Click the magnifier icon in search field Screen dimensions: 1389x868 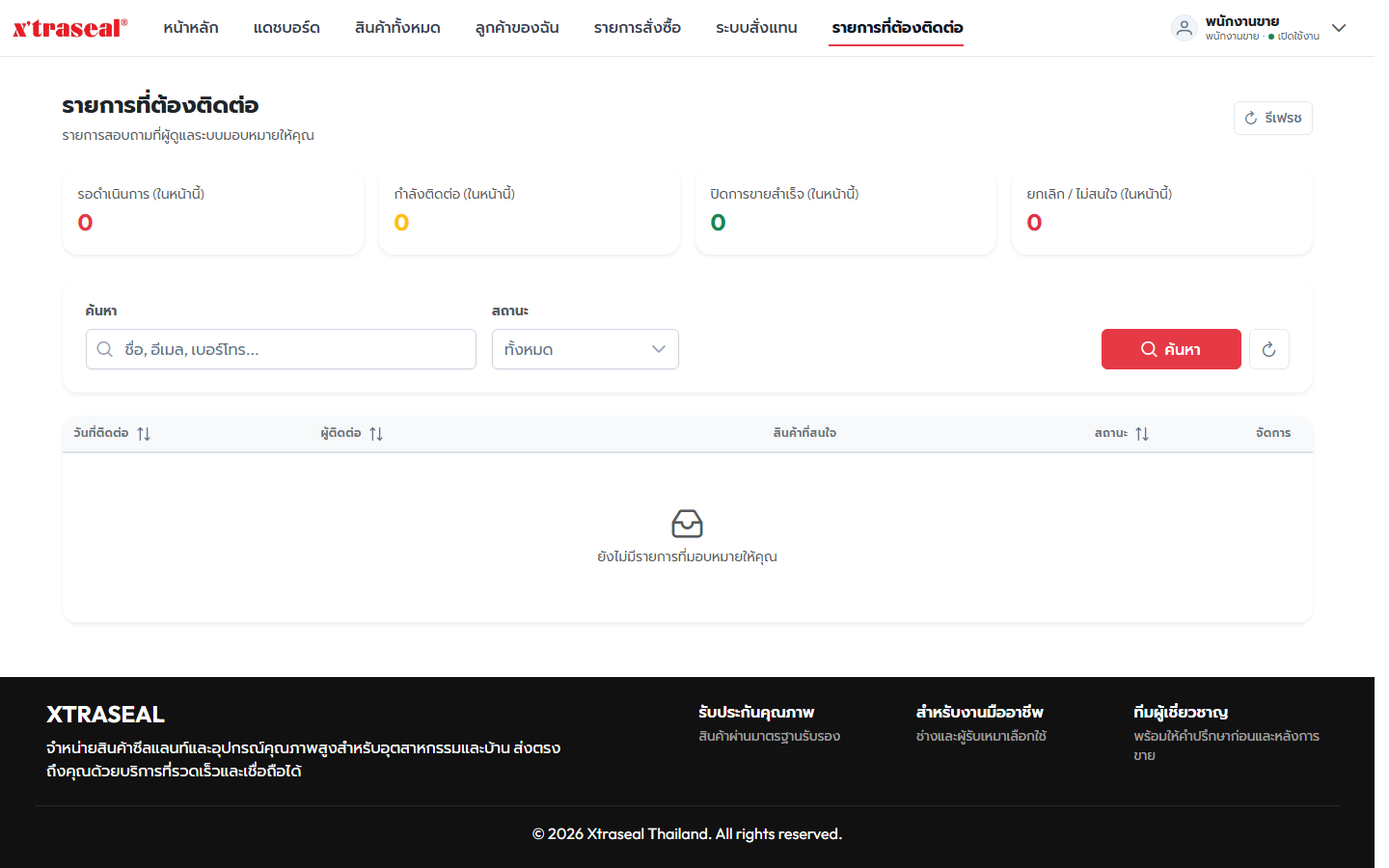[105, 349]
